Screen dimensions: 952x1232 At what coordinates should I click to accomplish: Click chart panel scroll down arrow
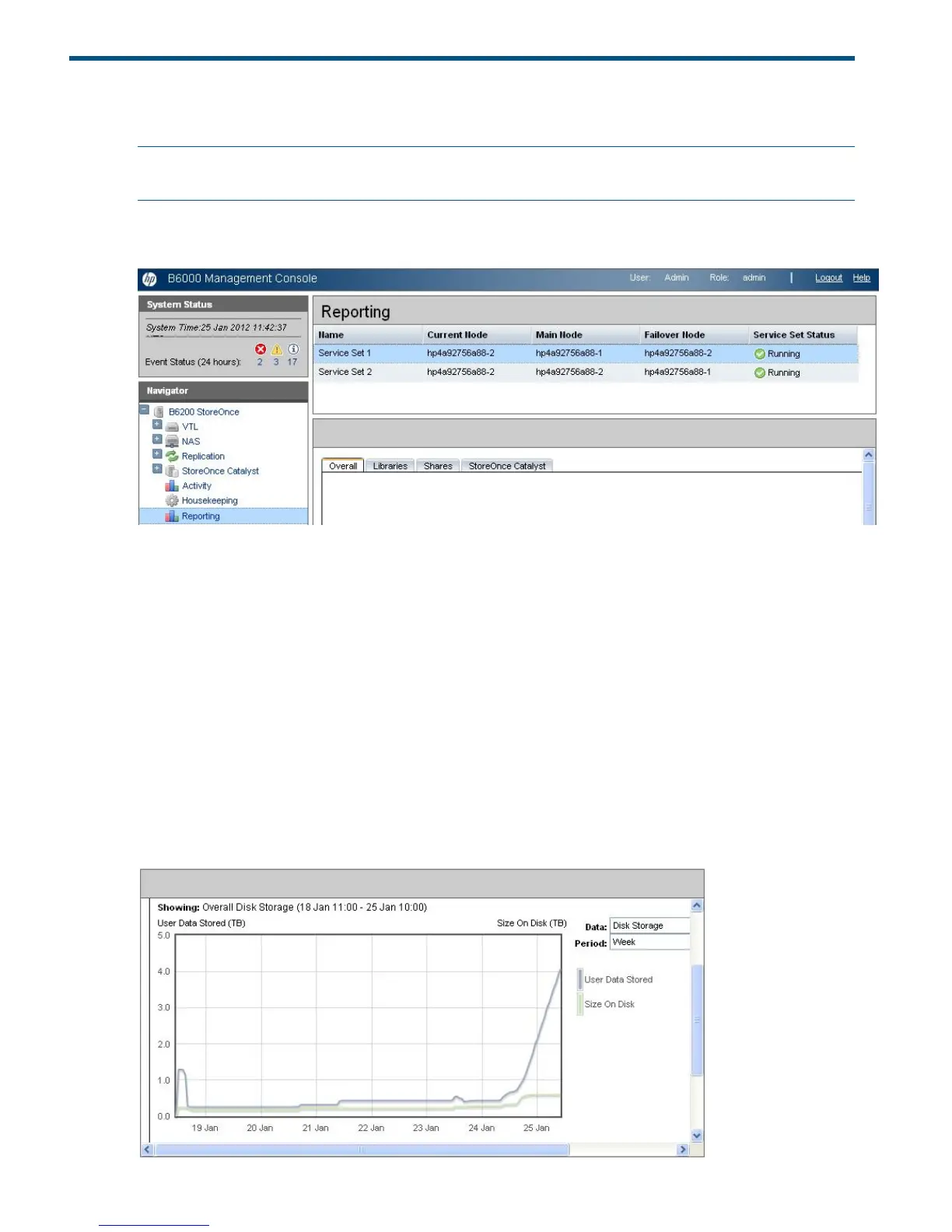697,1136
